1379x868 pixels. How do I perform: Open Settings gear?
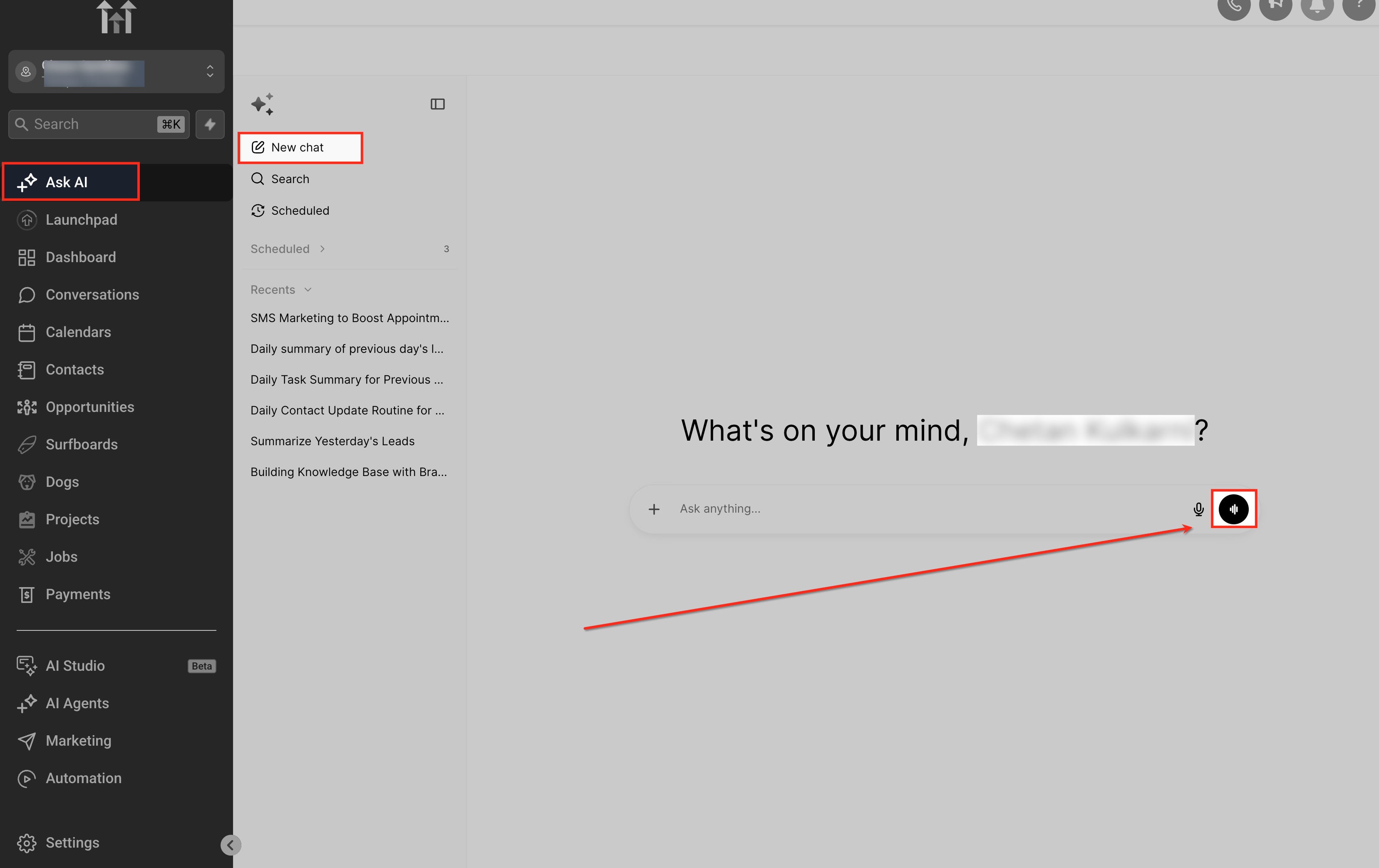pyautogui.click(x=26, y=843)
